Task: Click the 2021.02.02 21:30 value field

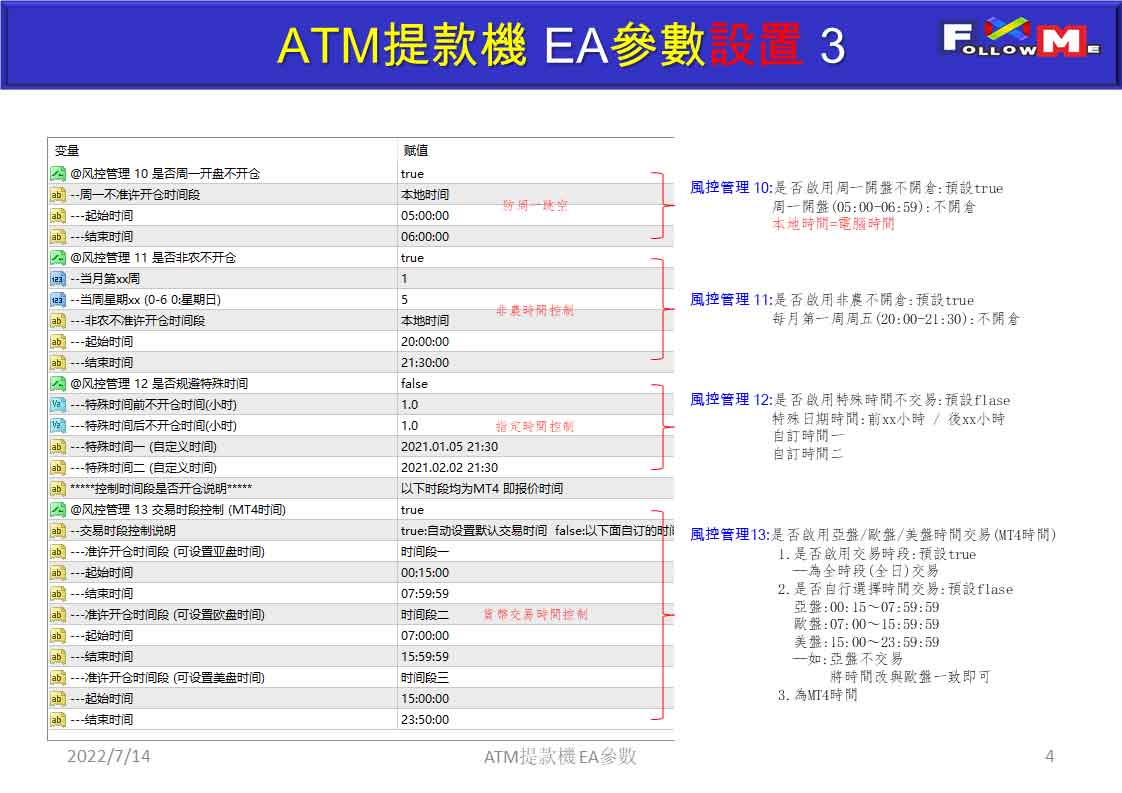Action: pyautogui.click(x=535, y=467)
